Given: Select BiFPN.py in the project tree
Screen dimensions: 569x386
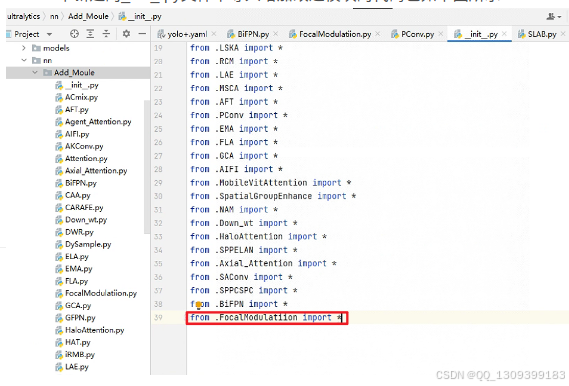Looking at the screenshot, I should [76, 183].
